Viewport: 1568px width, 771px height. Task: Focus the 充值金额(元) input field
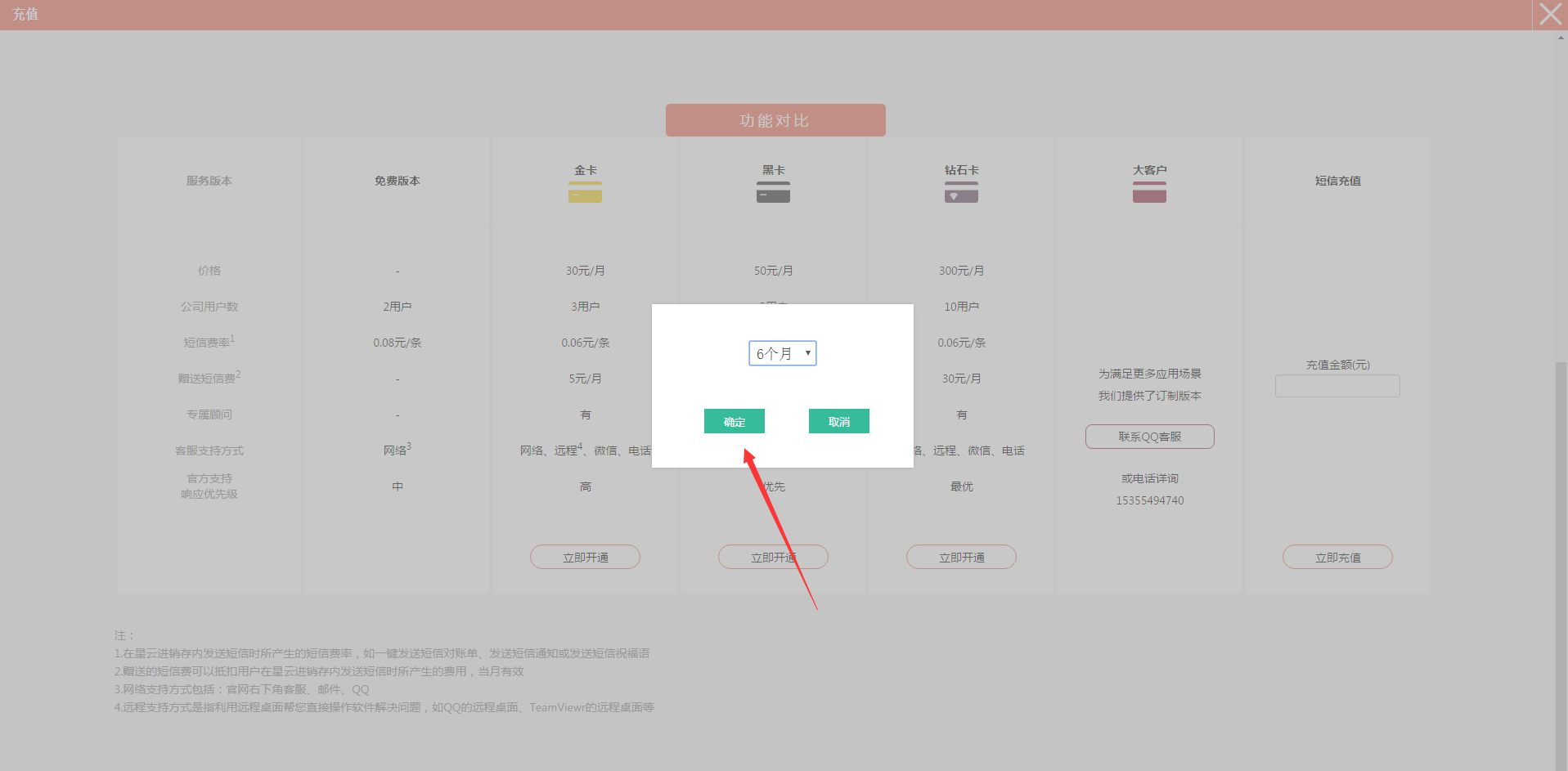(x=1337, y=386)
